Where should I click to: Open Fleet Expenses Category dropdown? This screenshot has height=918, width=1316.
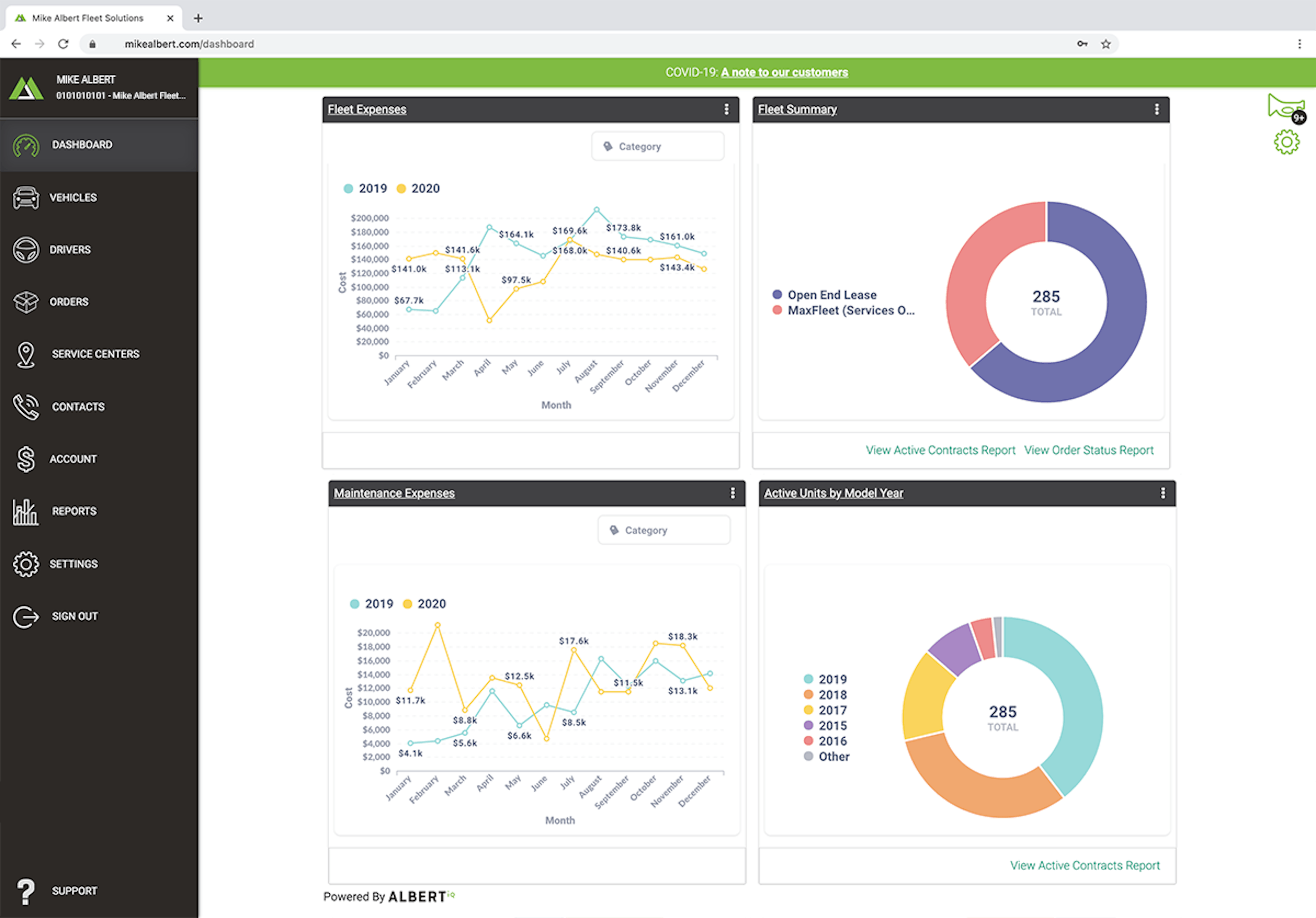point(657,147)
